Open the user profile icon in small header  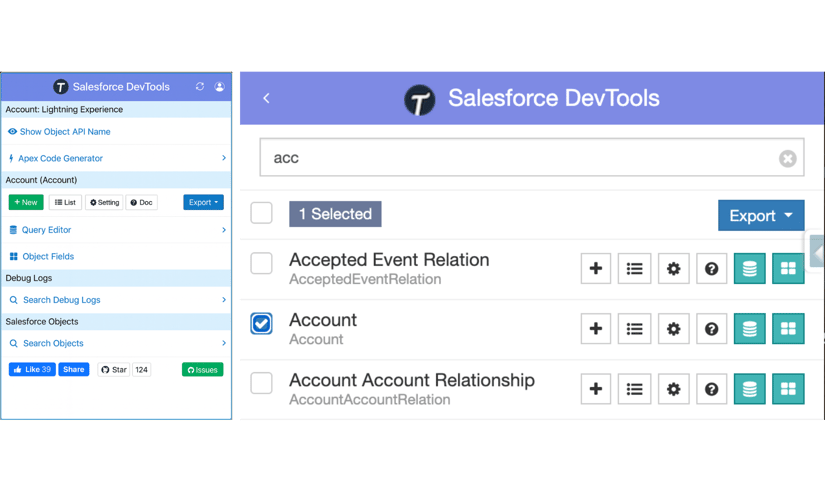point(219,86)
